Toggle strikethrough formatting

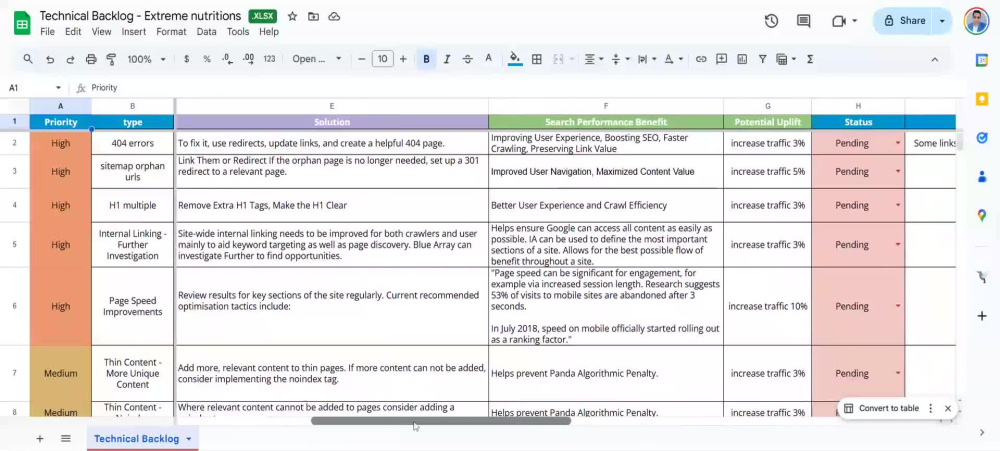467,59
